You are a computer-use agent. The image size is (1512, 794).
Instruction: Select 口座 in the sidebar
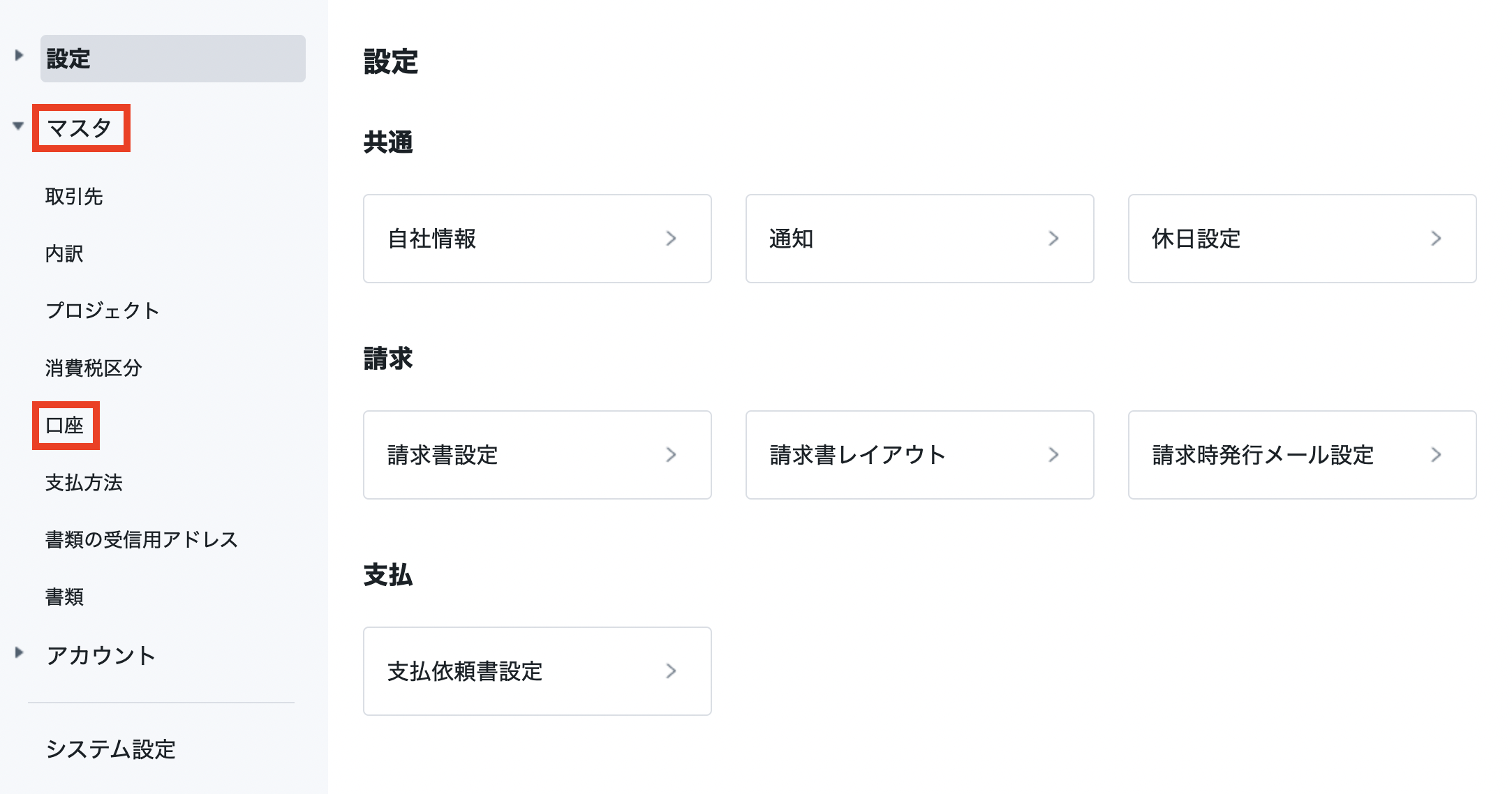coord(65,426)
